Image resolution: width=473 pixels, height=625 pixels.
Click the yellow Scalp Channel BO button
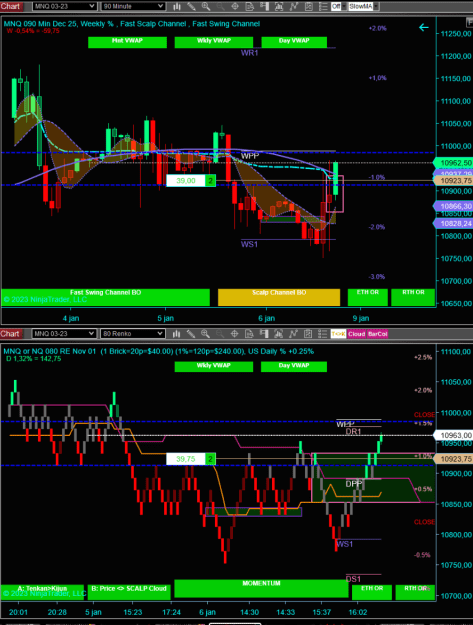pyautogui.click(x=279, y=297)
